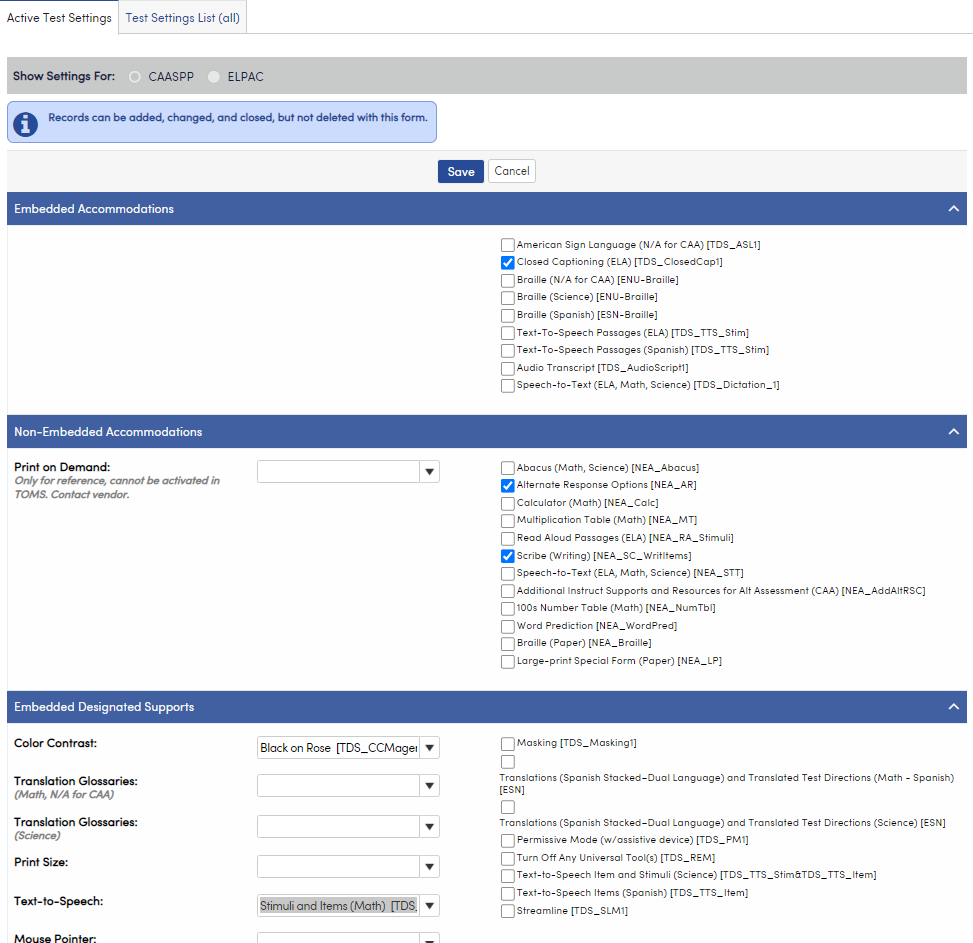
Task: Collapse the Non-Embedded Accommodations section chevron
Action: click(x=953, y=431)
